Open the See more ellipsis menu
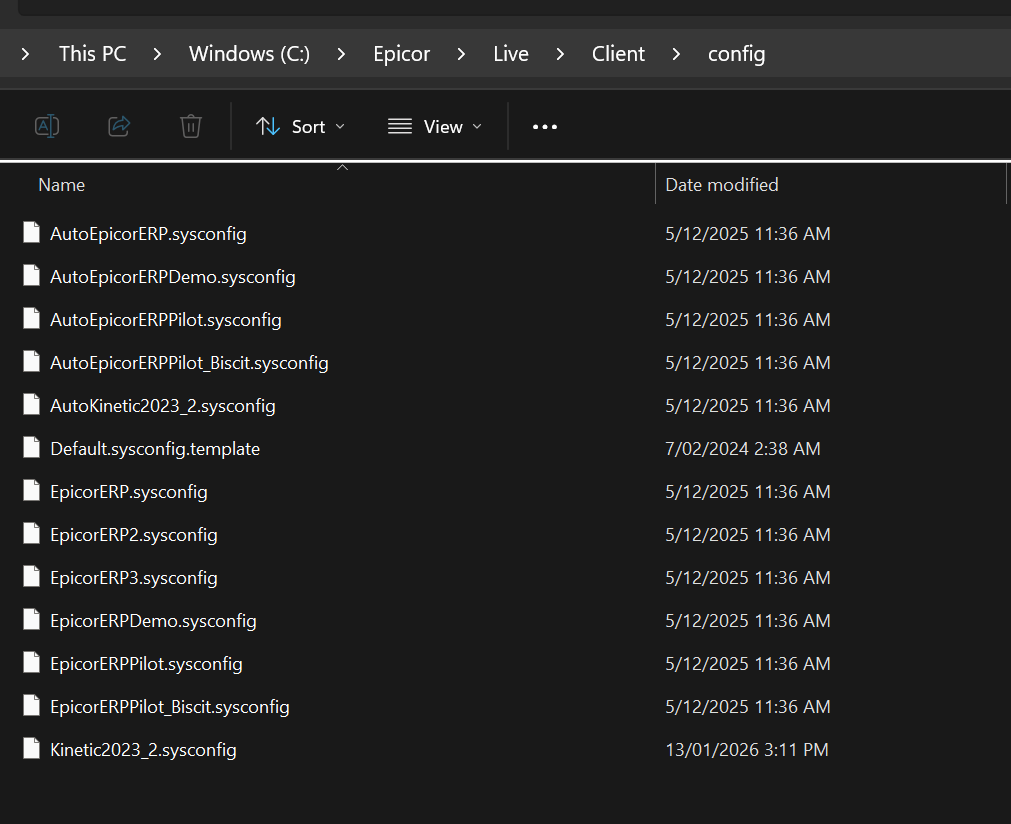This screenshot has width=1011, height=824. coord(544,127)
